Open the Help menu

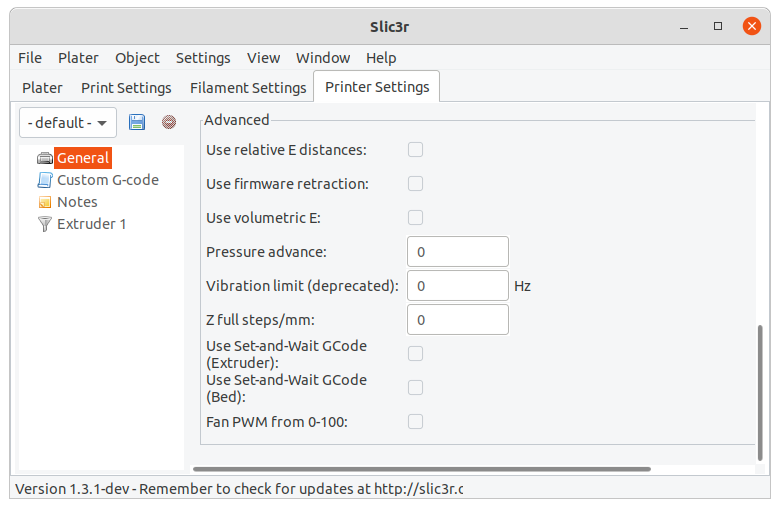pyautogui.click(x=381, y=58)
